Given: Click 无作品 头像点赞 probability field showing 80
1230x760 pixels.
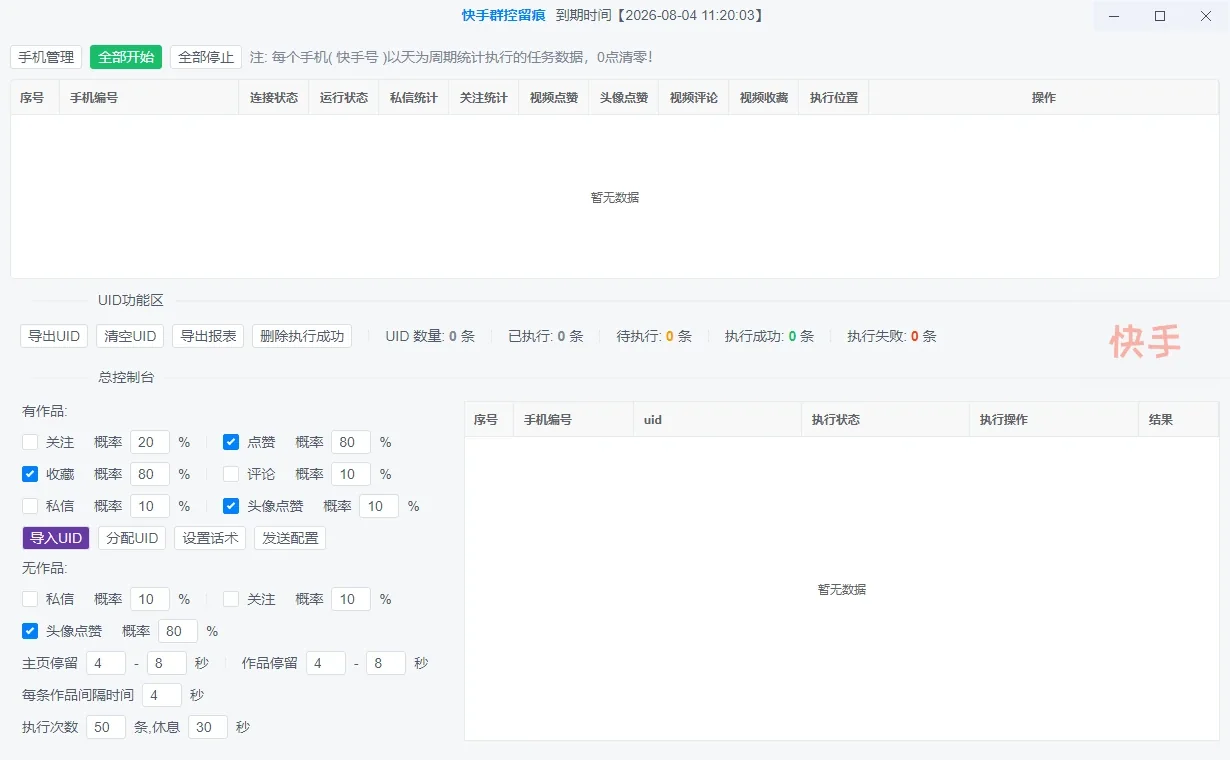Looking at the screenshot, I should (178, 631).
